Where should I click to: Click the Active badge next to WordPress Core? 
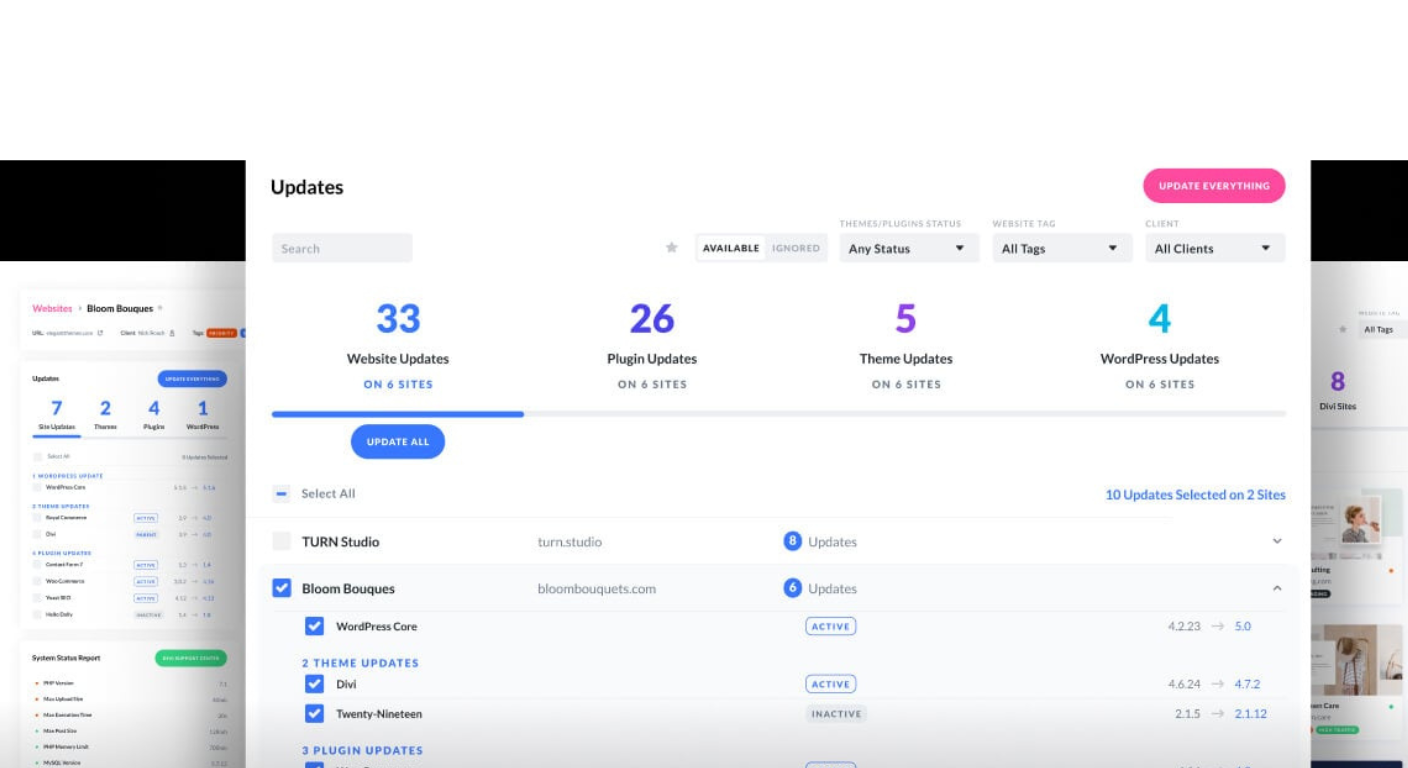[x=830, y=627]
